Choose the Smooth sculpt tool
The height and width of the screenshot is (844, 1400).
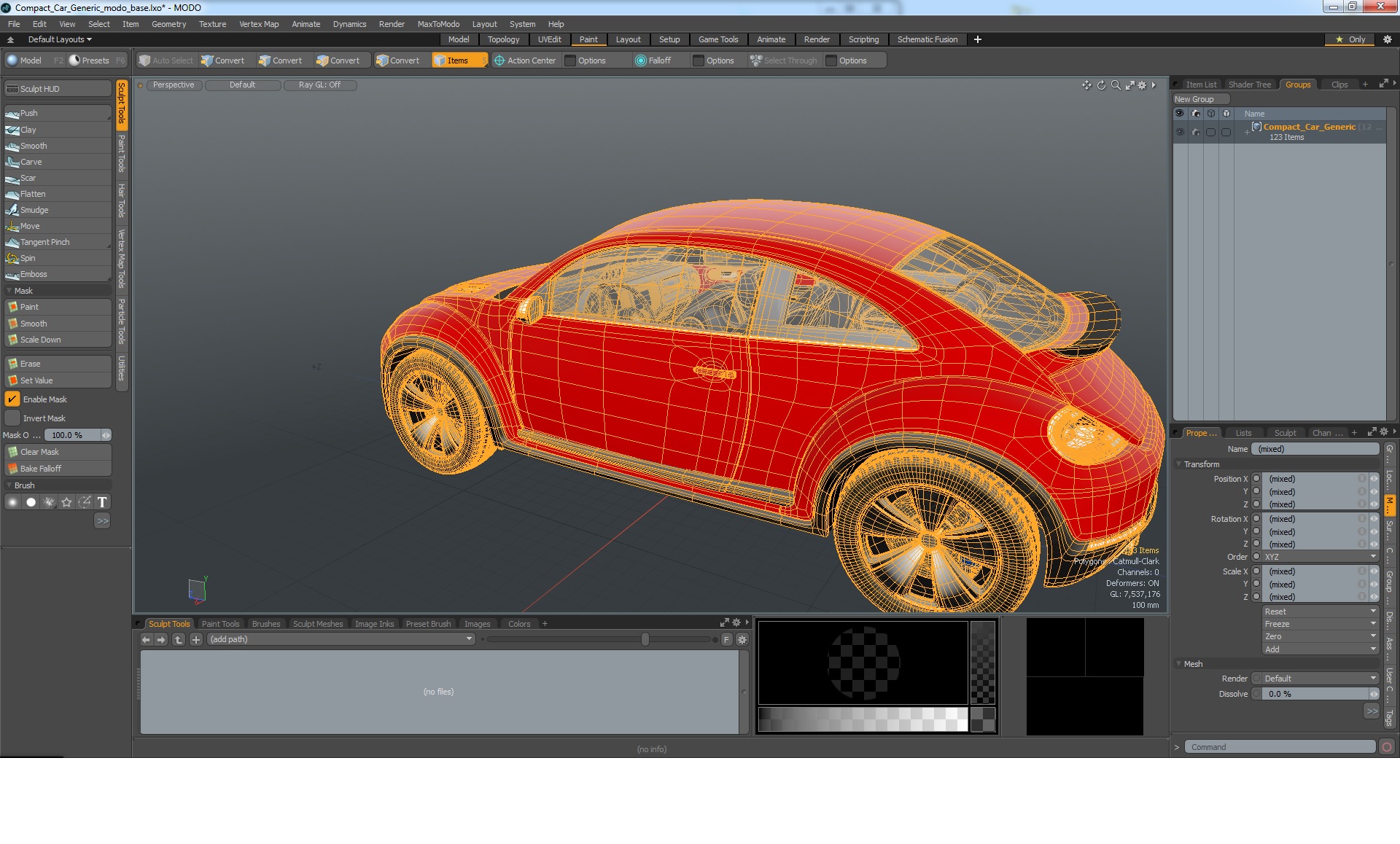click(58, 146)
